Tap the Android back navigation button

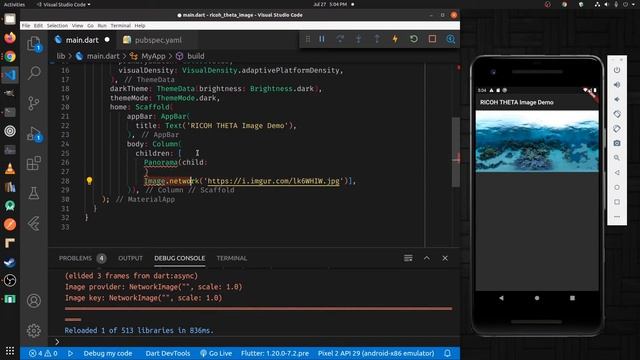501,298
